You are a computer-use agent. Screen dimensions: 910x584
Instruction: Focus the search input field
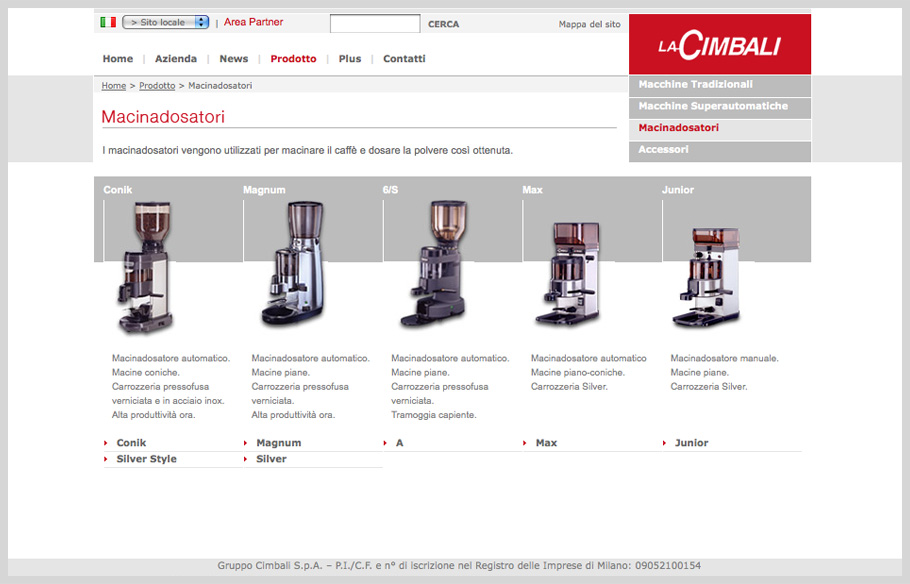coord(375,24)
